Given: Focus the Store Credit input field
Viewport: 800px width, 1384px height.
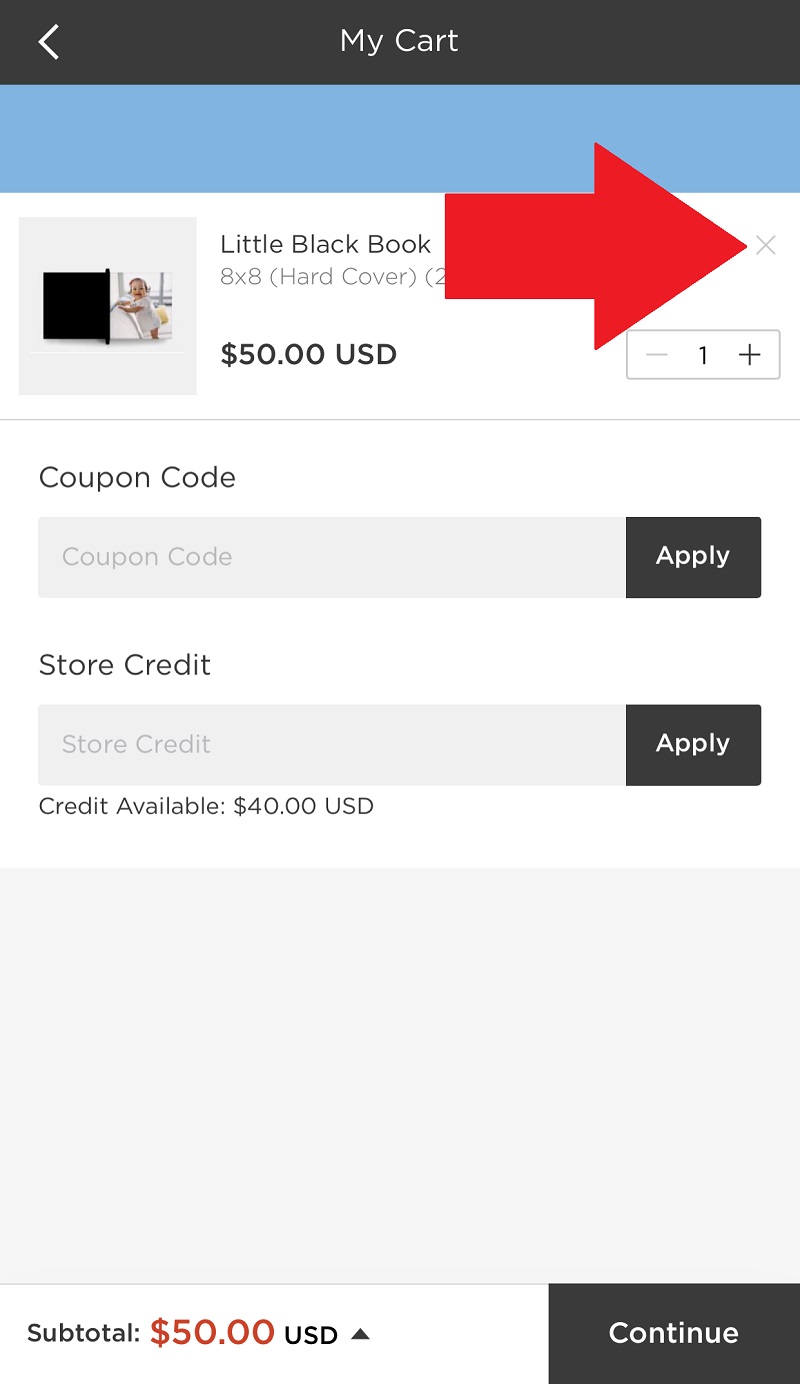Looking at the screenshot, I should 332,745.
